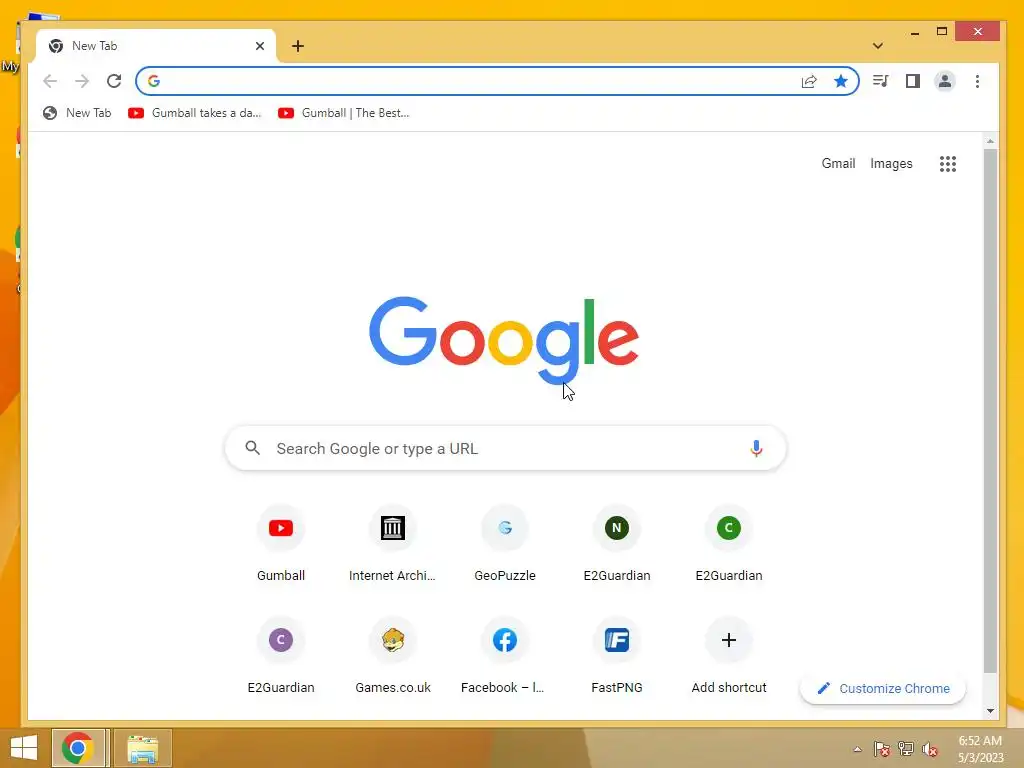Open the E2Guardian shortcut with green C icon
Image resolution: width=1024 pixels, height=768 pixels.
[x=729, y=544]
